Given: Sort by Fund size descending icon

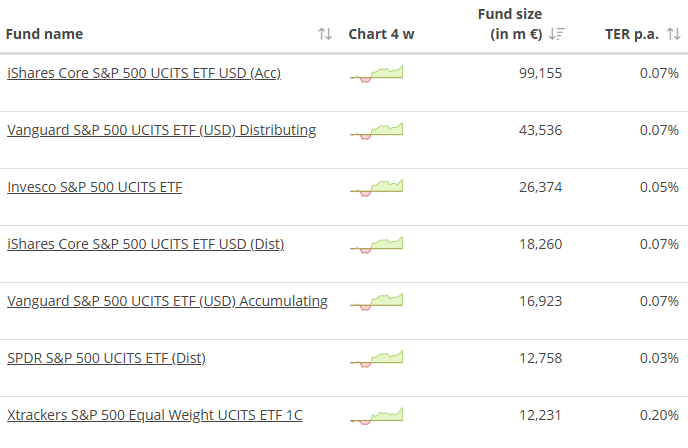Looking at the screenshot, I should coord(557,34).
